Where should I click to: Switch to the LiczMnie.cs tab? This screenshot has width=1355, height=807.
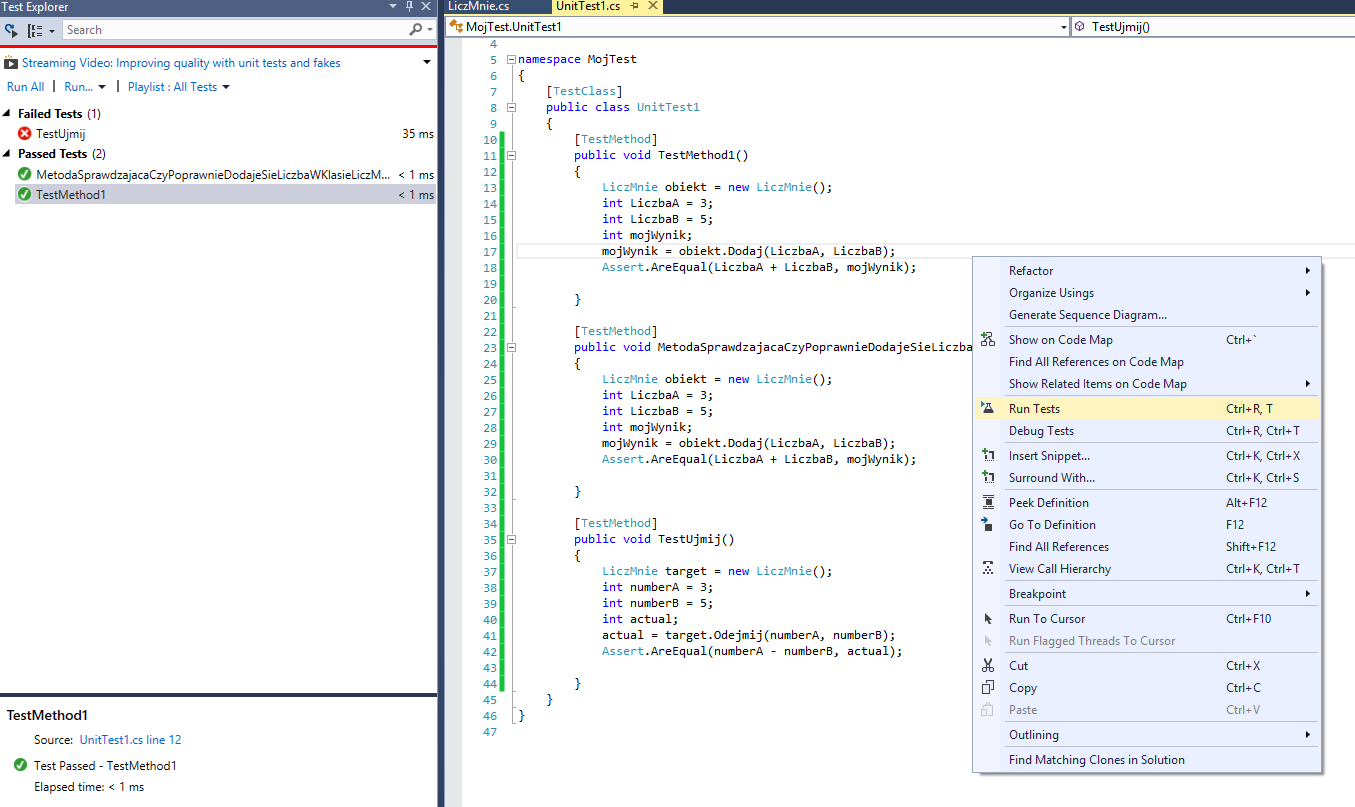point(479,6)
